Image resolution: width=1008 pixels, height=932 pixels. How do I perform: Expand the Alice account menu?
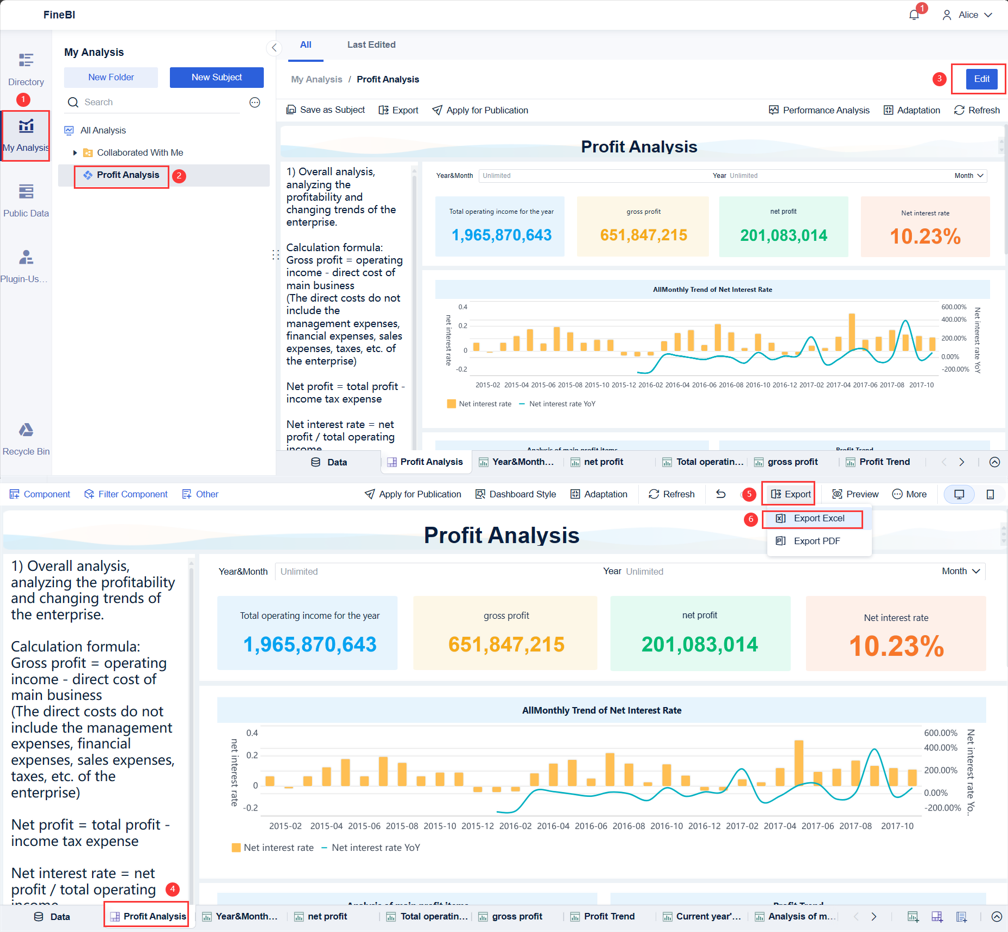(969, 15)
